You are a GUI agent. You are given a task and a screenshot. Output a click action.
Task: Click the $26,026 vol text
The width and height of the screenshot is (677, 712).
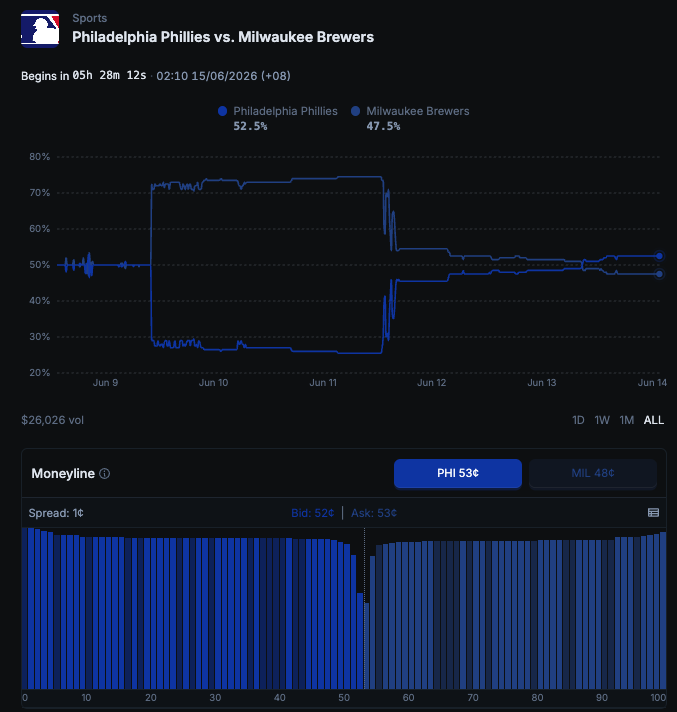click(x=53, y=420)
